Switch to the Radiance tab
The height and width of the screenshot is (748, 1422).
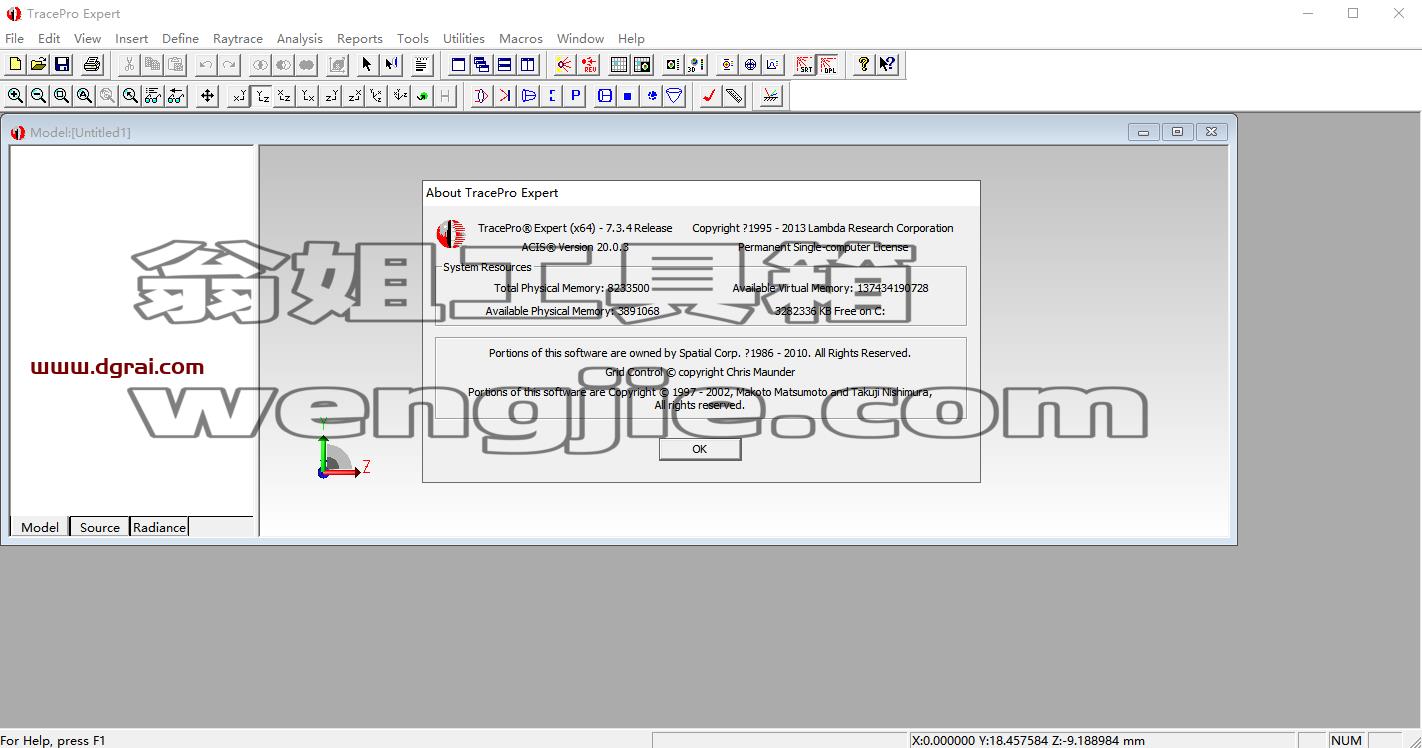pos(159,527)
